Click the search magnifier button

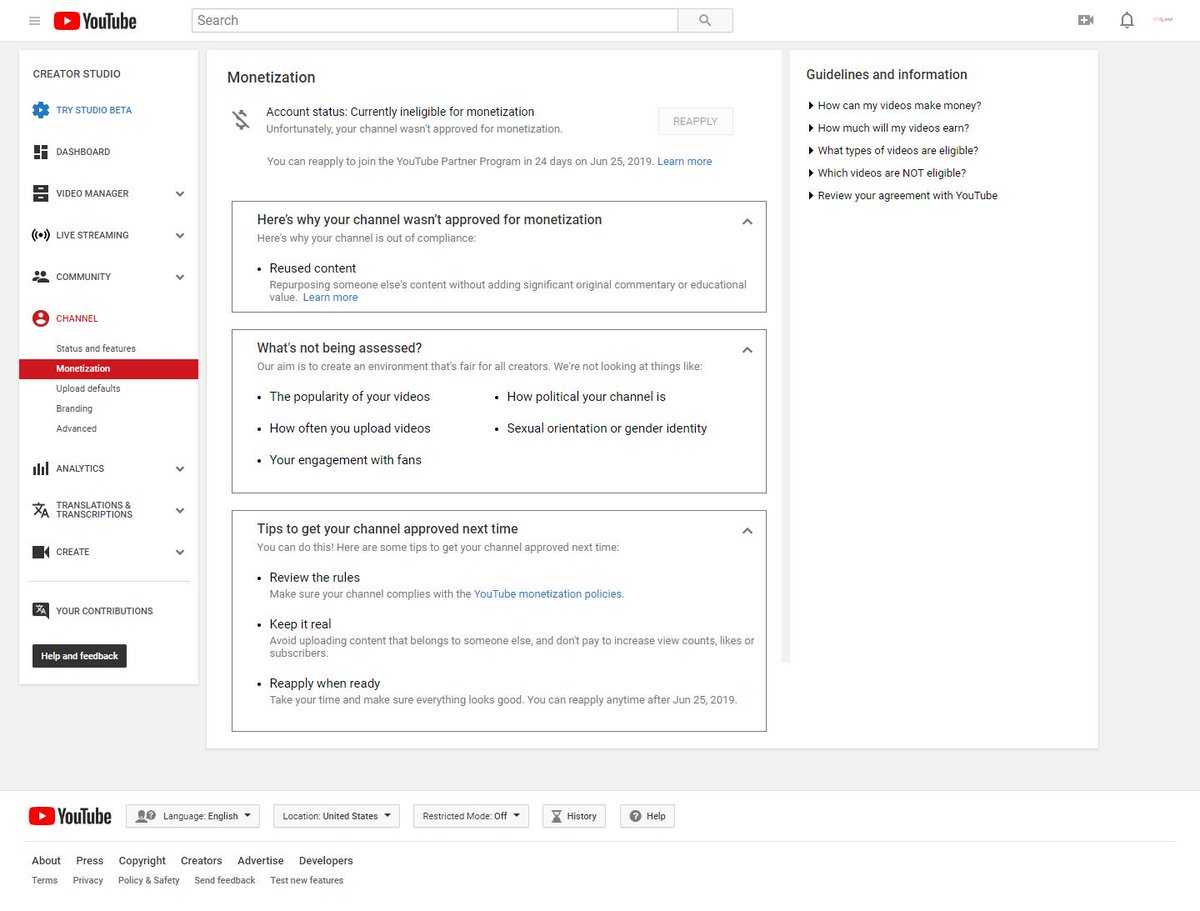705,20
